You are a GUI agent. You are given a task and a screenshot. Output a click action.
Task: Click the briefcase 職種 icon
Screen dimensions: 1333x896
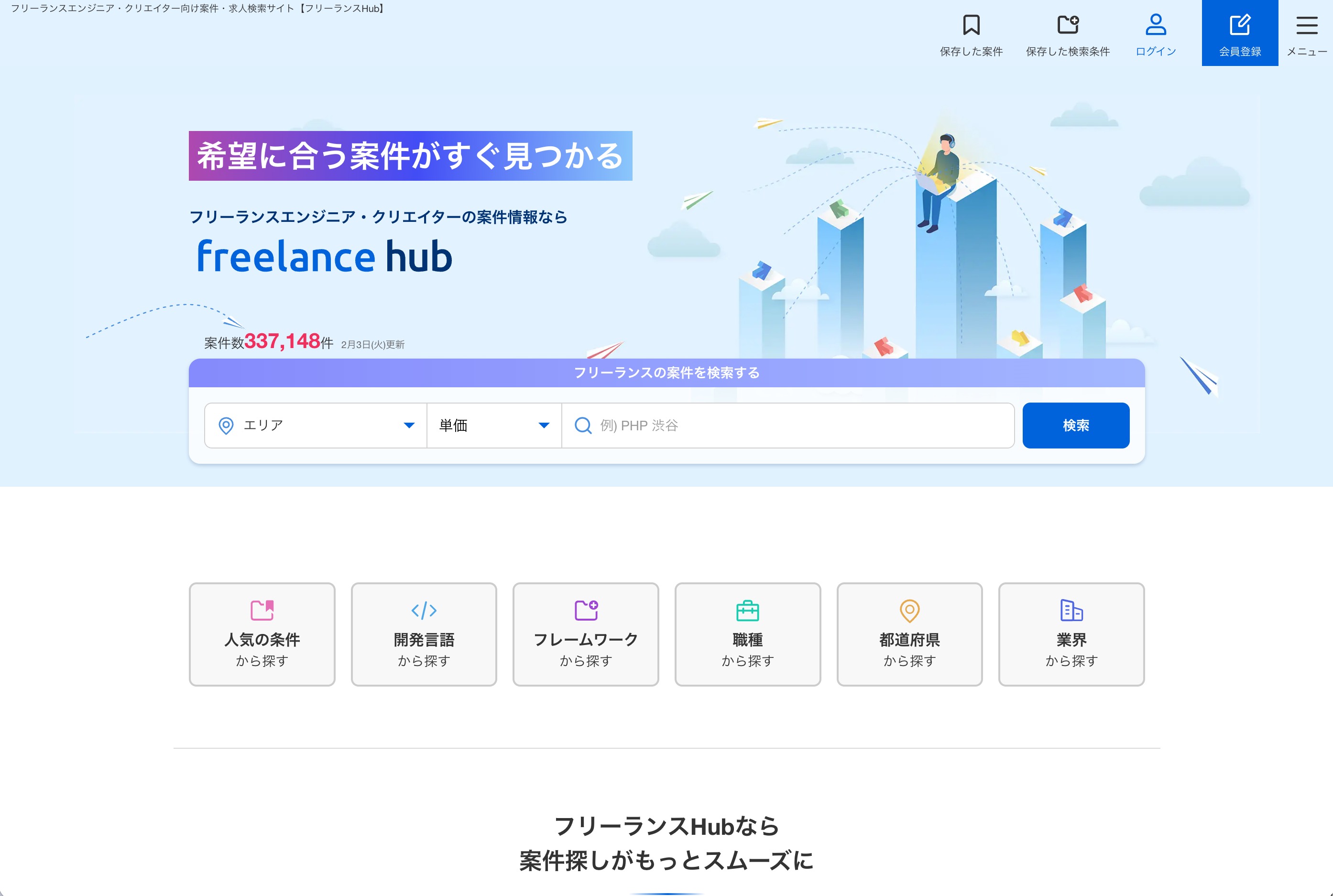coord(747,610)
